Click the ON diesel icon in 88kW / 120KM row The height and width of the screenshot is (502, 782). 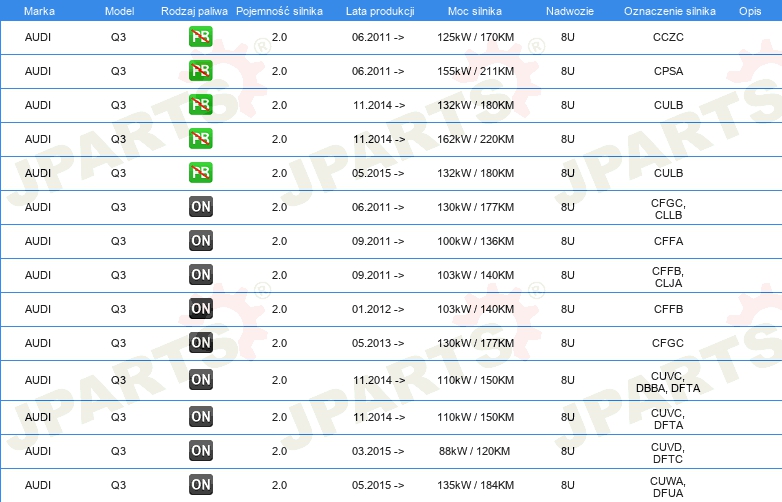(200, 451)
